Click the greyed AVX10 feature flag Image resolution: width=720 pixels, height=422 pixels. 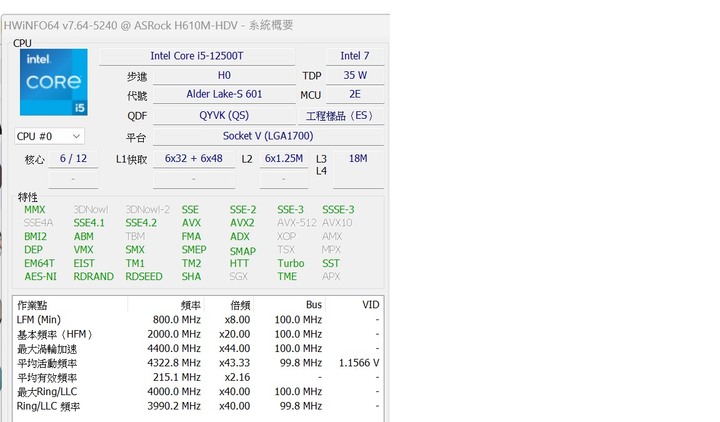[x=337, y=223]
